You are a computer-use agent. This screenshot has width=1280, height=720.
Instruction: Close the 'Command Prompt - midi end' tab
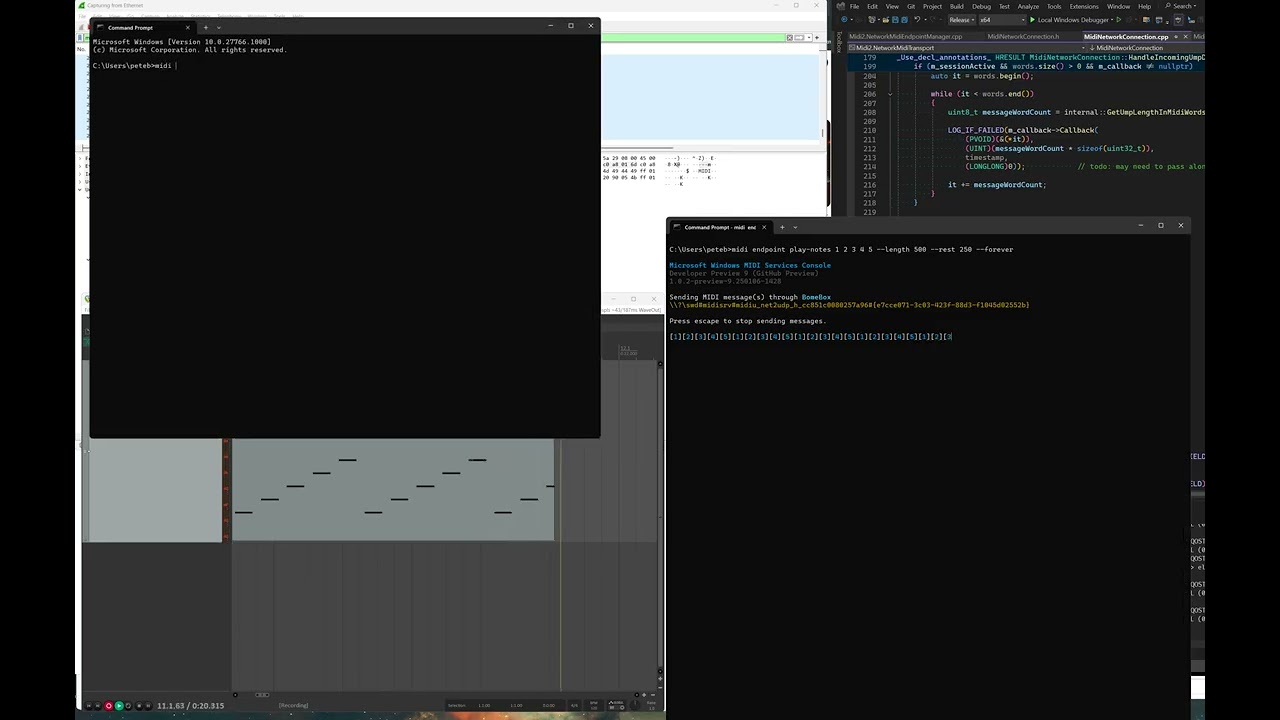point(765,227)
